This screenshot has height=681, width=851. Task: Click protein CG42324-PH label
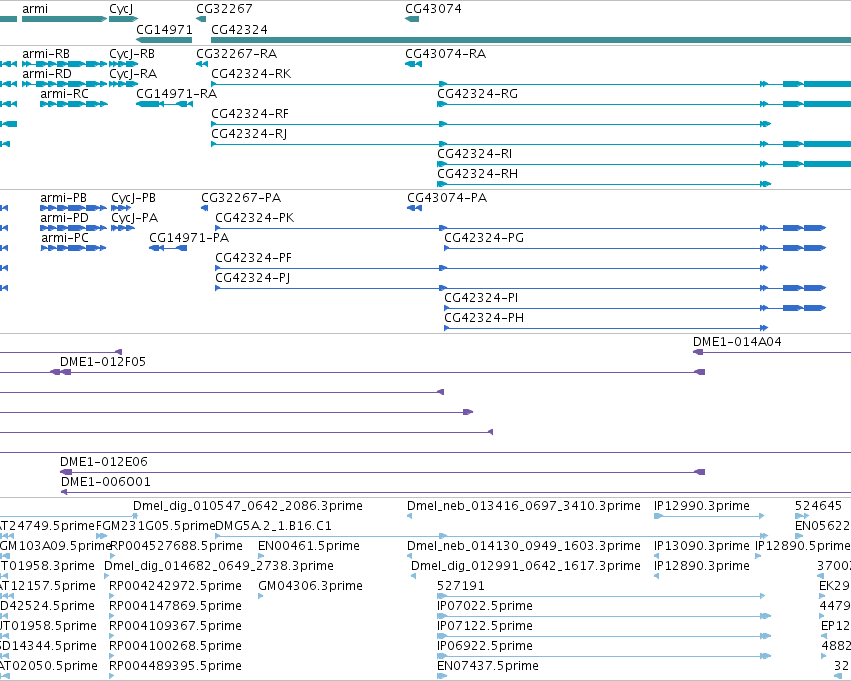[x=484, y=319]
